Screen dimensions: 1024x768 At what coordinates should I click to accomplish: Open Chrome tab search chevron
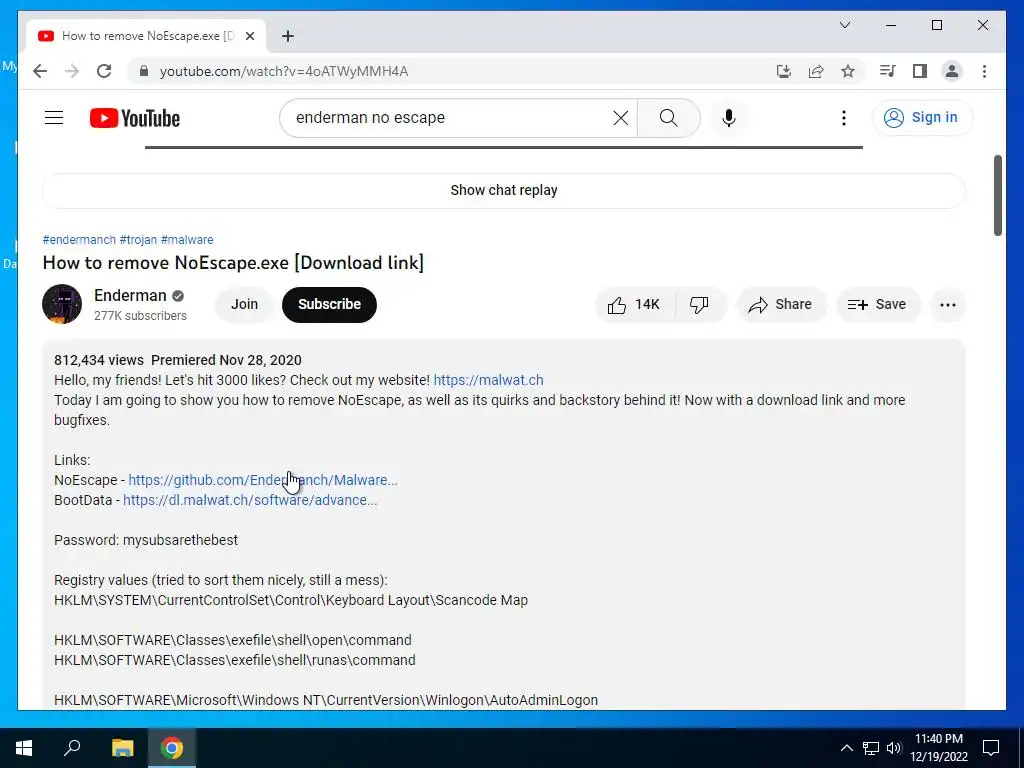tap(844, 25)
